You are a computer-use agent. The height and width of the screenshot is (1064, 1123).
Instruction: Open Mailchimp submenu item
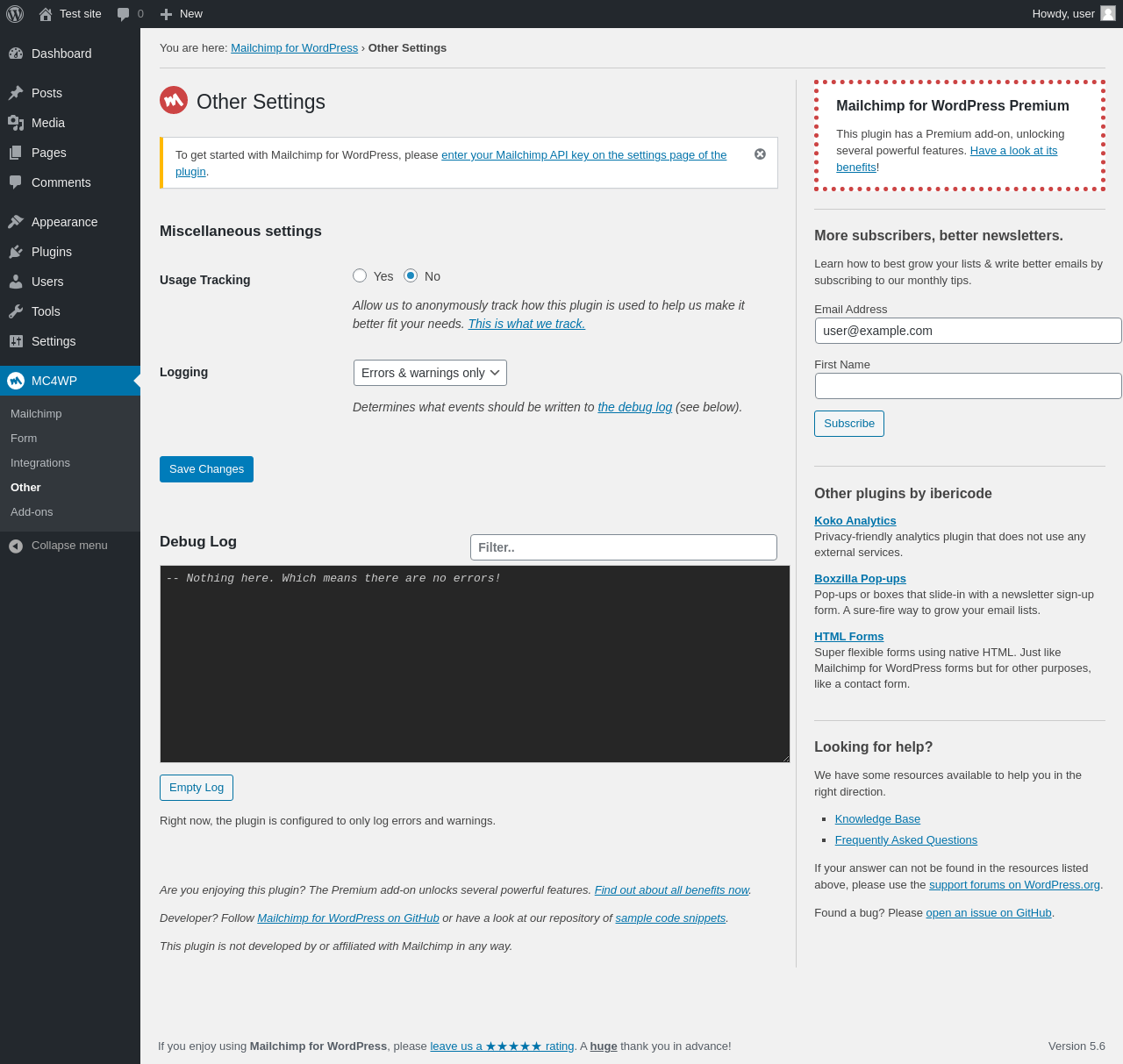point(36,414)
